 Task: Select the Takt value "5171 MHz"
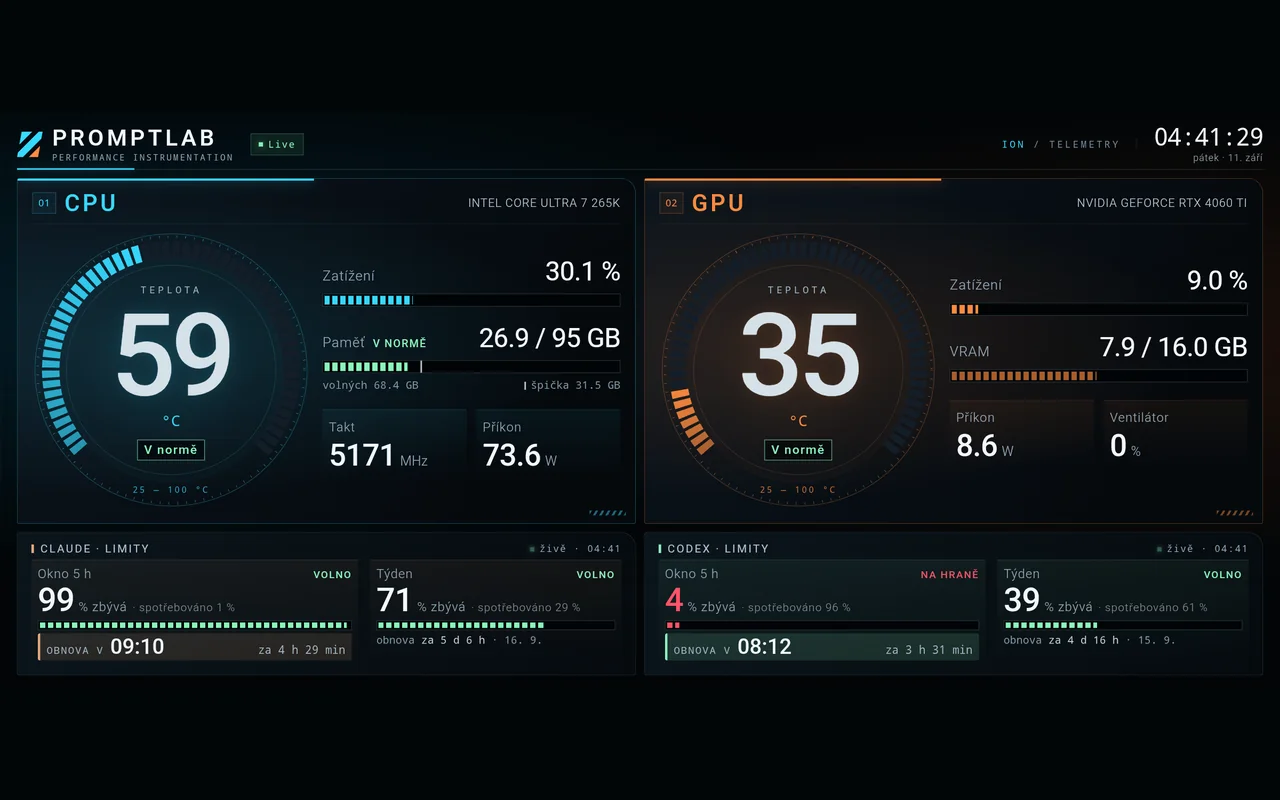379,456
